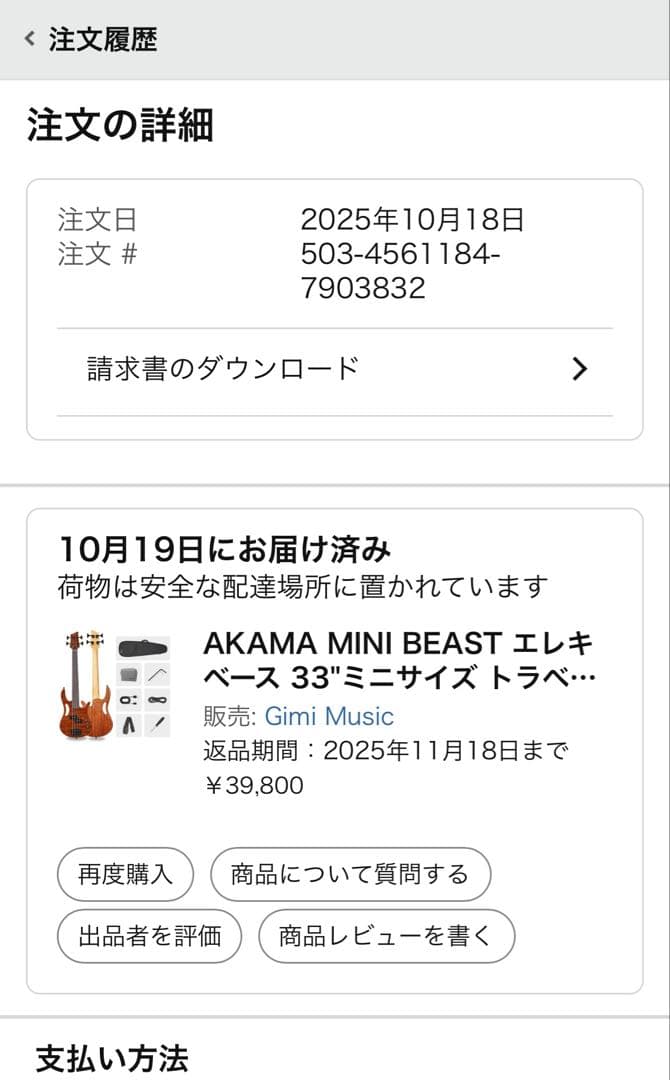The image size is (670, 1080).
Task: Tap 商品レビューを書く to write a review
Action: click(387, 936)
